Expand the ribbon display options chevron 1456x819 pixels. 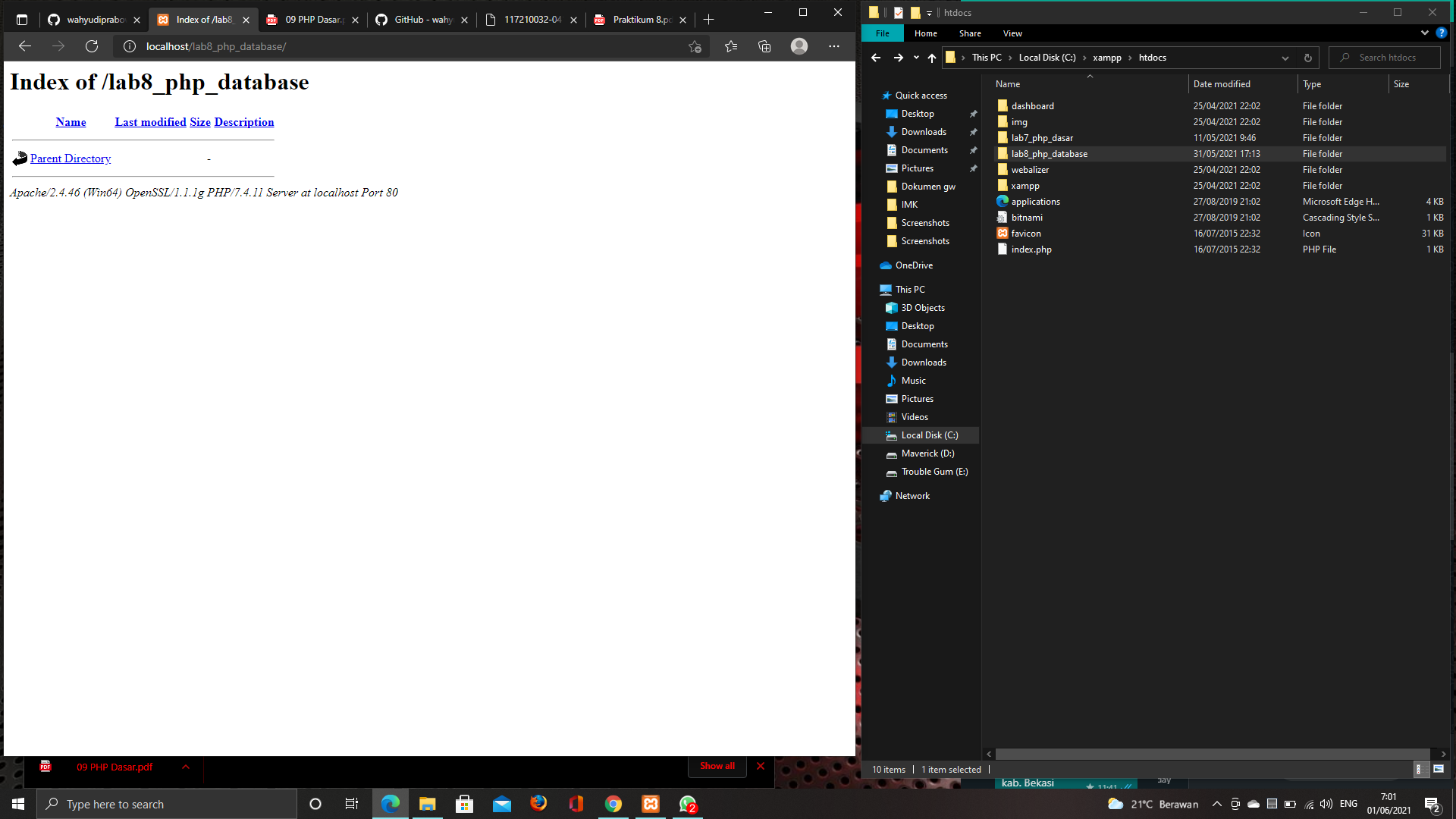(1423, 33)
